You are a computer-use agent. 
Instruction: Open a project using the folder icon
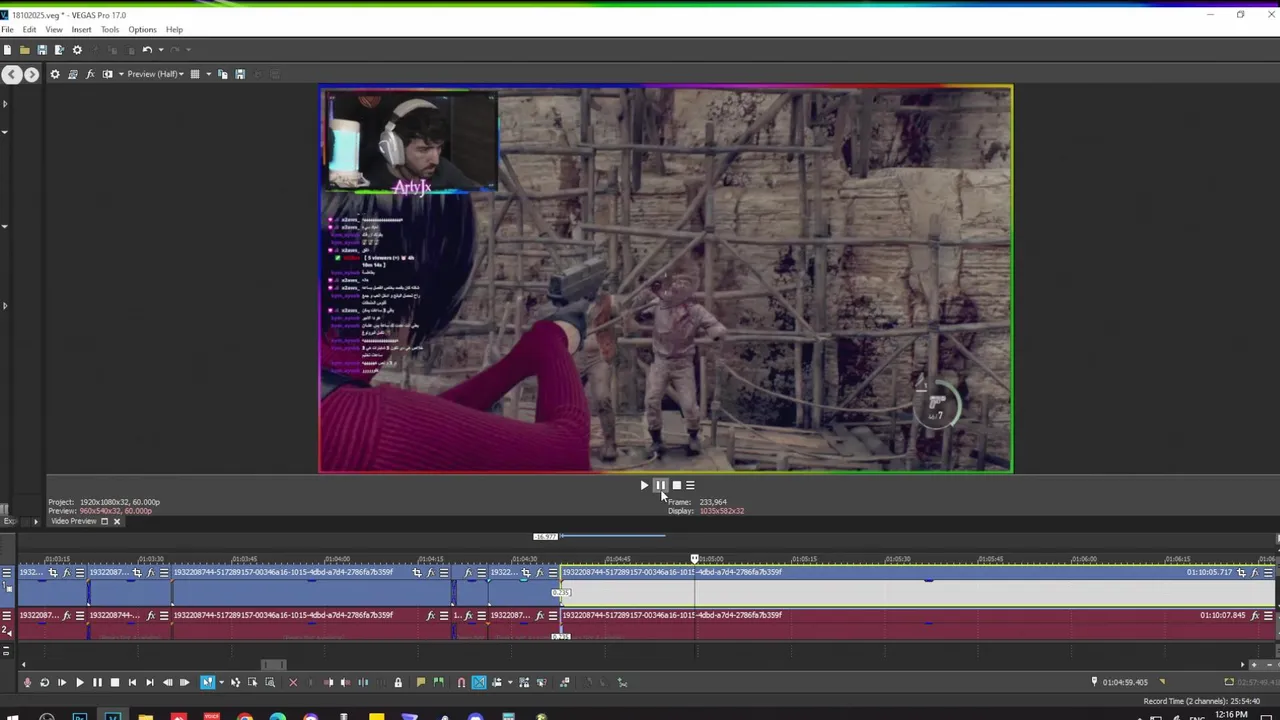(x=25, y=50)
